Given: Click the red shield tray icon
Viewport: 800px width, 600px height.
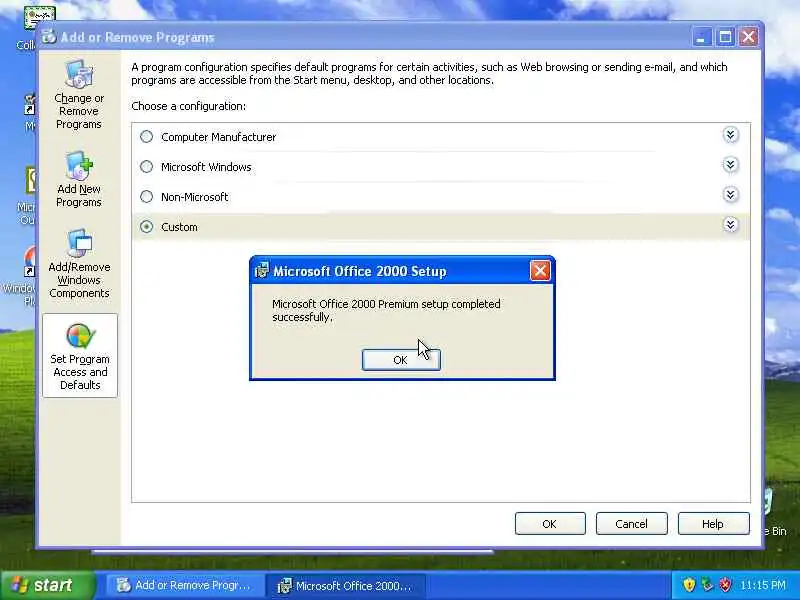Looking at the screenshot, I should (725, 585).
